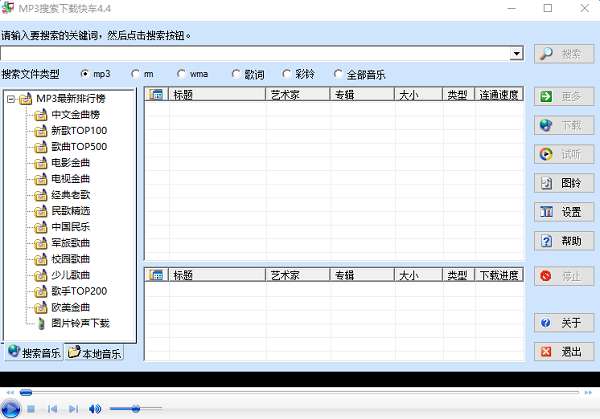
Task: Skip to the next track
Action: pos(73,409)
